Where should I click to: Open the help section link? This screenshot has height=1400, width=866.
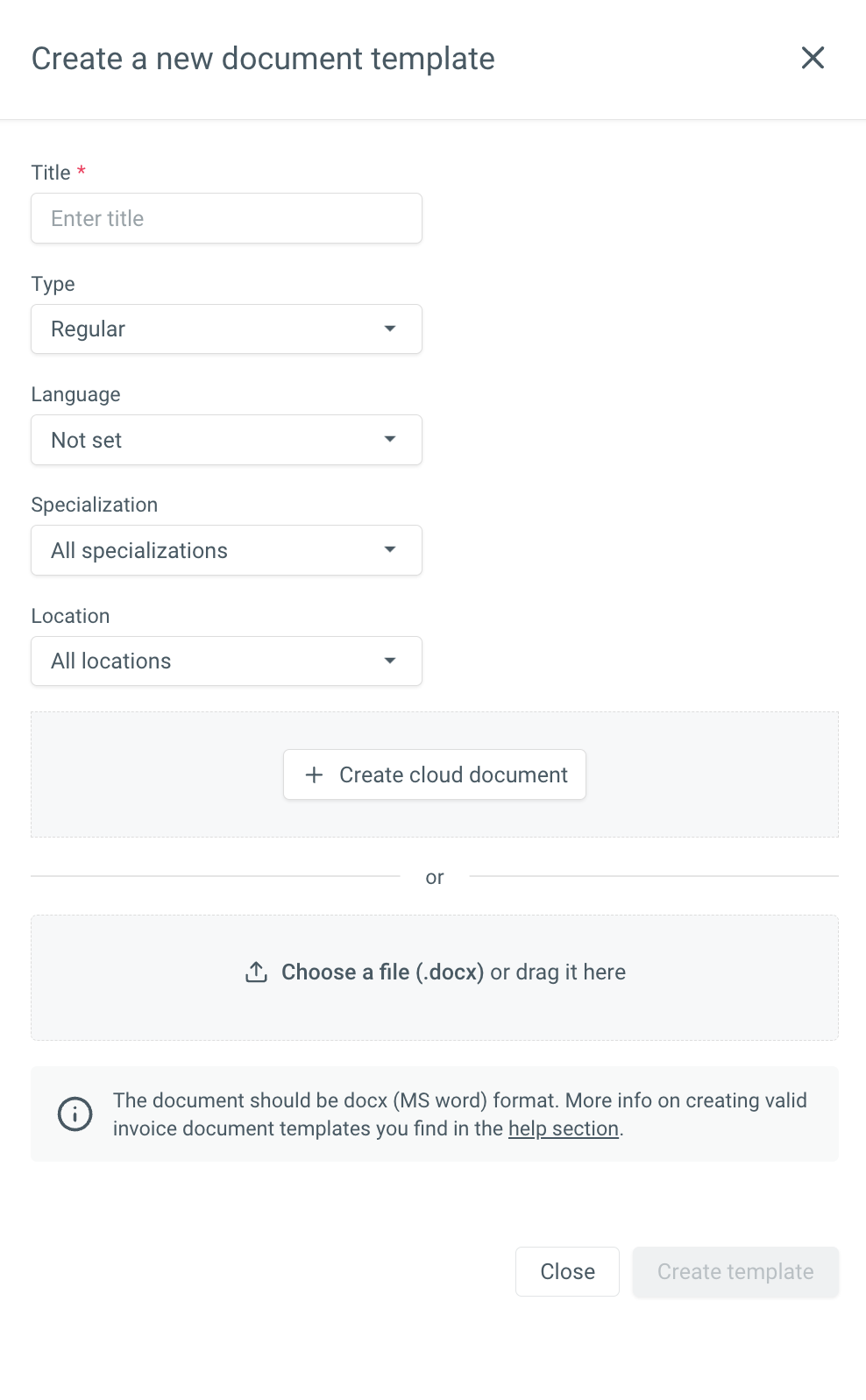coord(564,1128)
